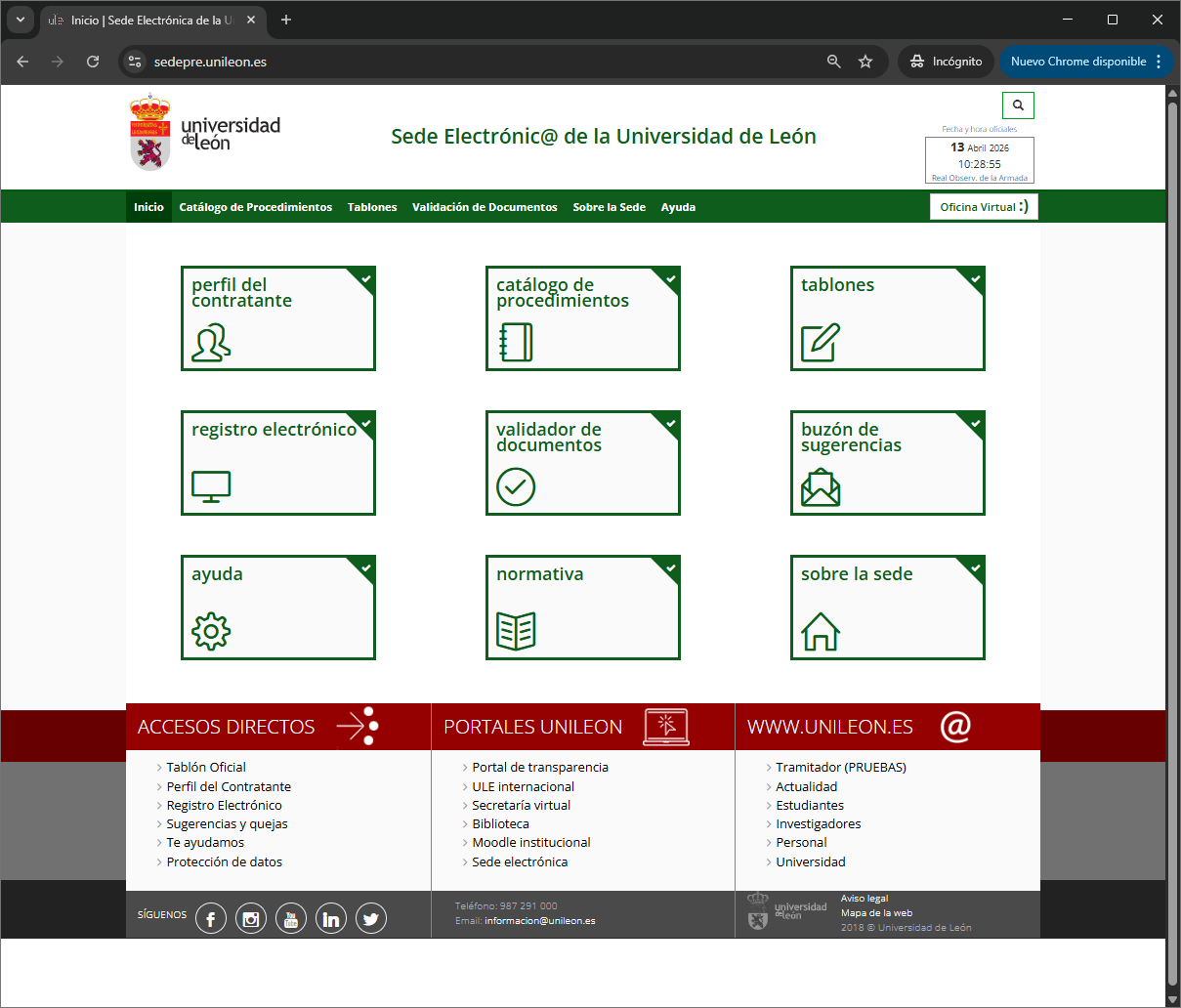Bookmark this page with star icon
The height and width of the screenshot is (1008, 1181).
(x=865, y=62)
